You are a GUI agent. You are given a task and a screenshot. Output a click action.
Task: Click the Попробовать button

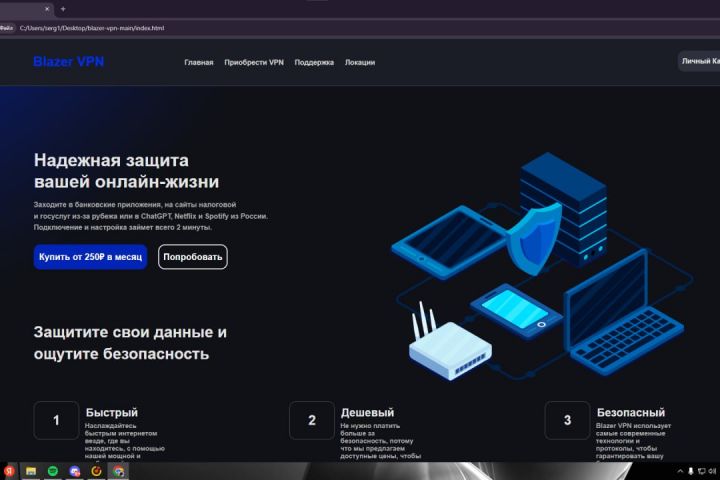pos(193,257)
